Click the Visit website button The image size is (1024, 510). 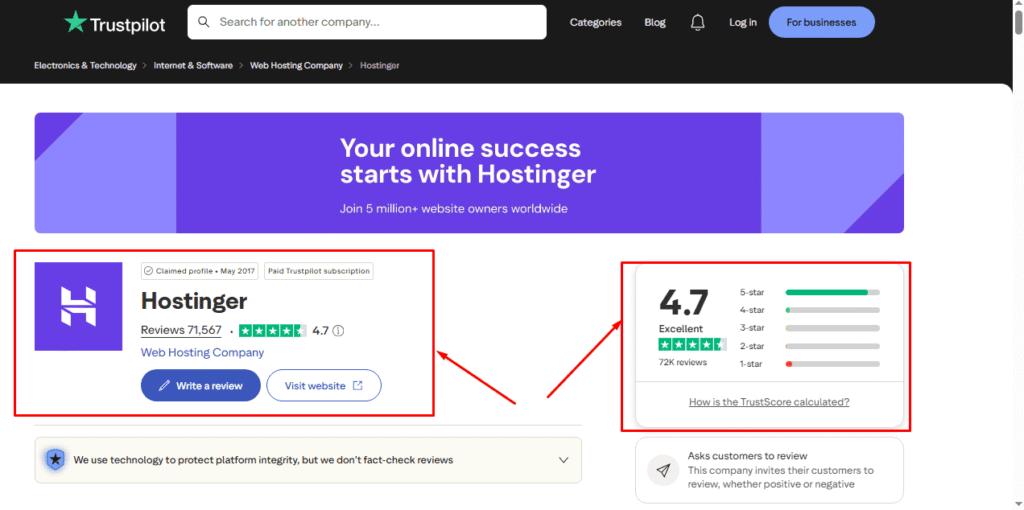324,385
